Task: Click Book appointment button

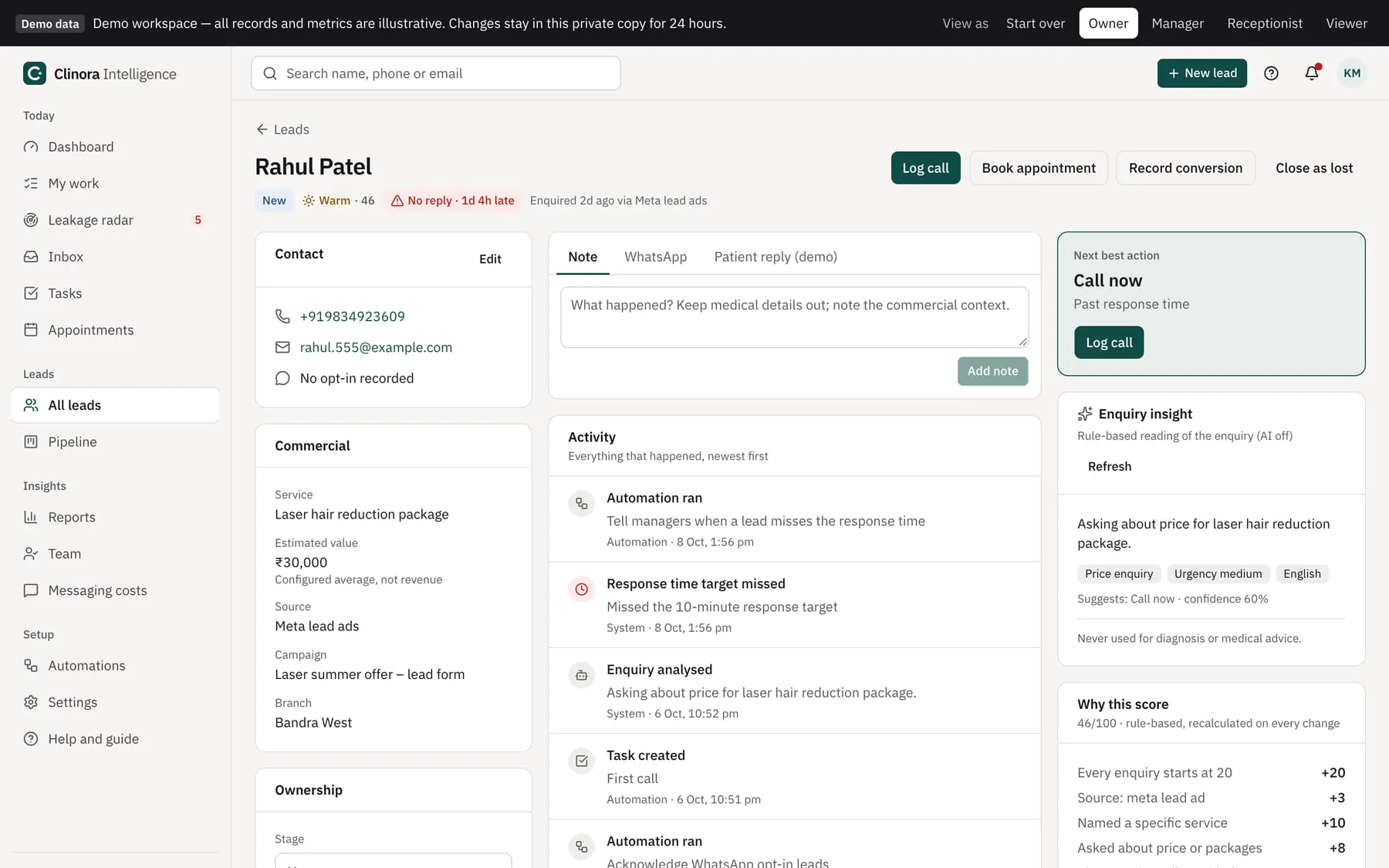Action: pos(1039,168)
